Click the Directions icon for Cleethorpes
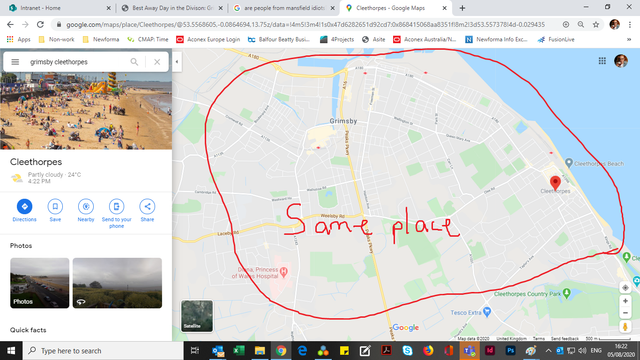The image size is (640, 360). tap(24, 207)
